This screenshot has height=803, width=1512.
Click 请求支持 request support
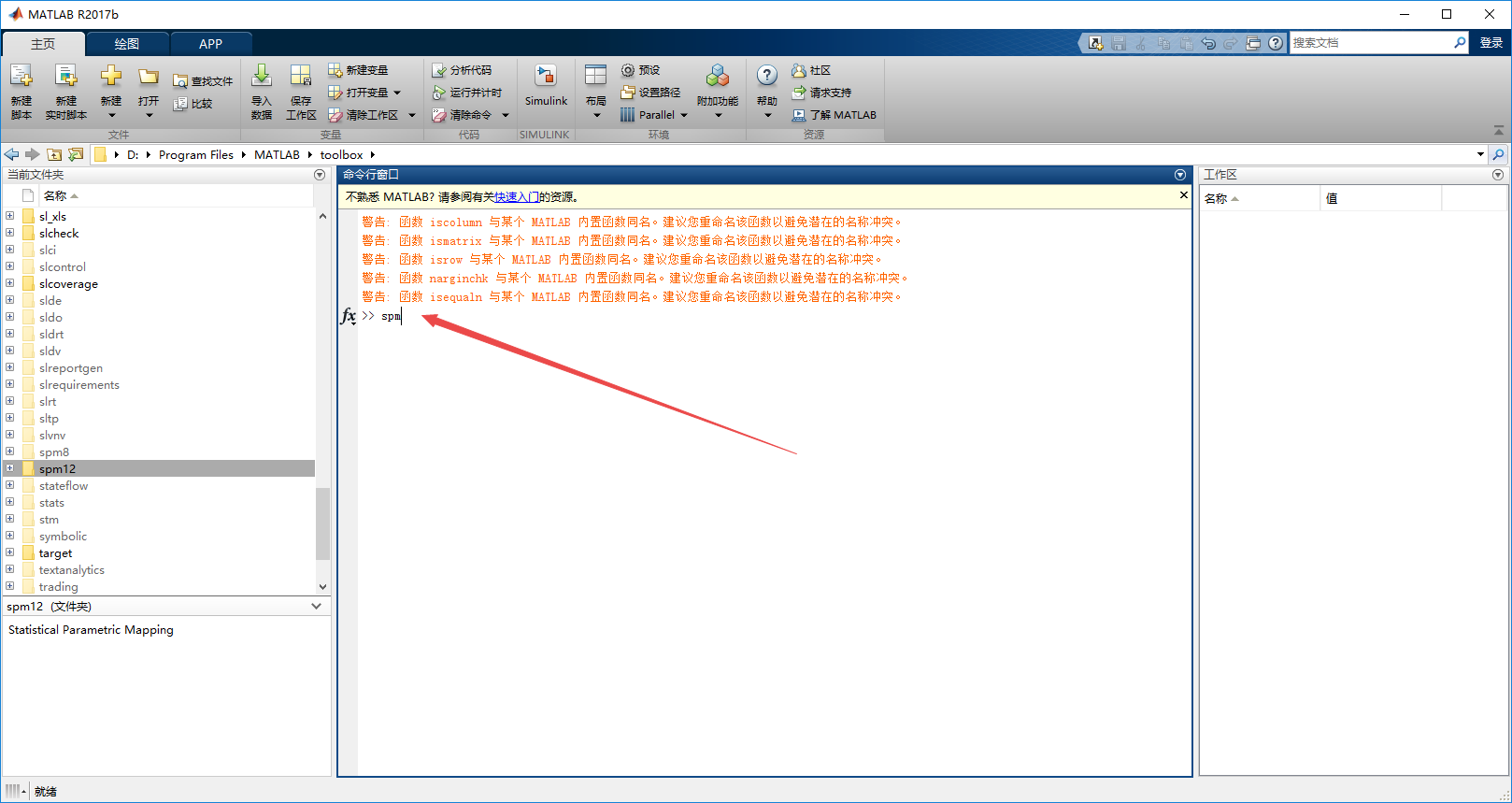[x=821, y=93]
